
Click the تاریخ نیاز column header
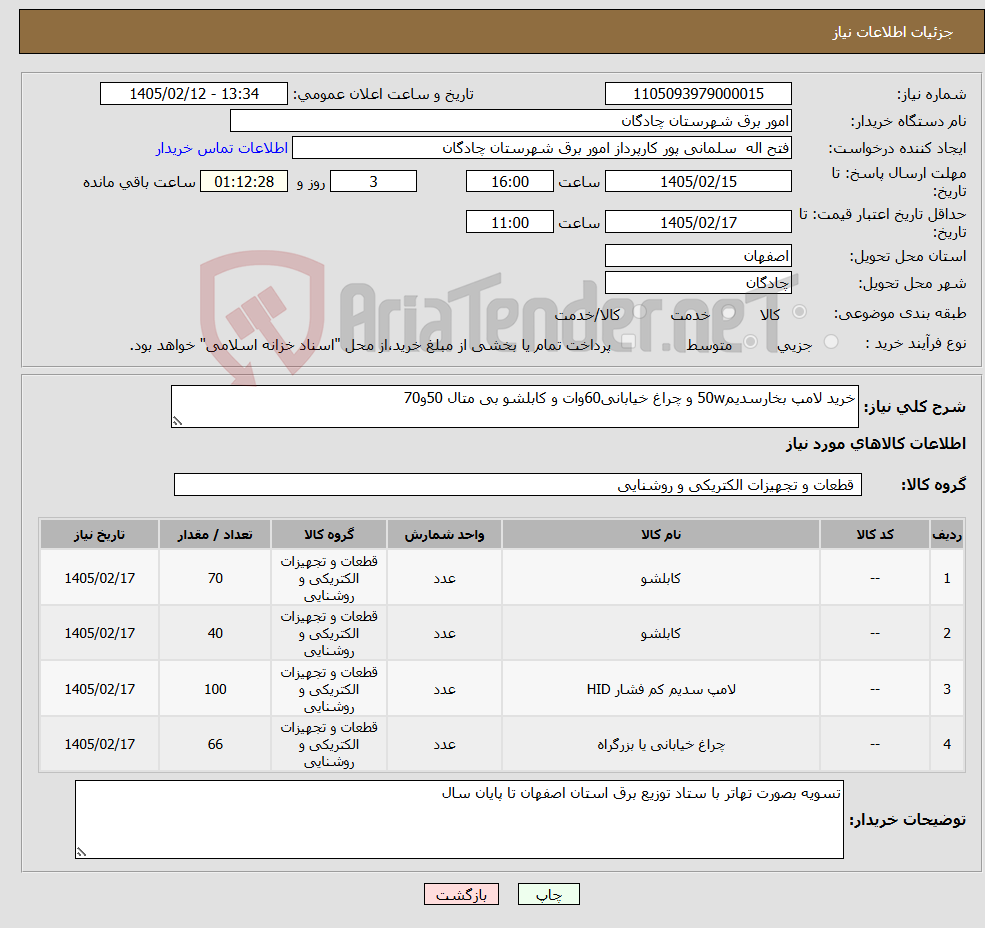pos(99,535)
